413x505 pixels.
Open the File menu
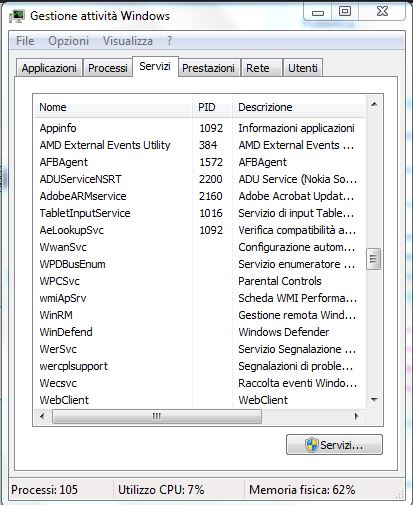coord(25,41)
